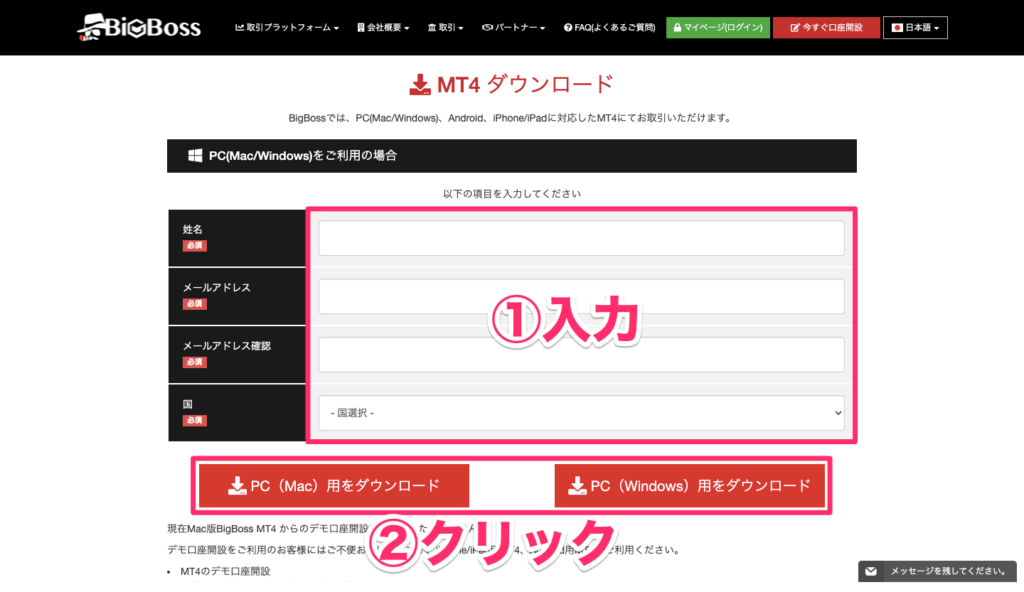The height and width of the screenshot is (592, 1024).
Task: Click the Windows icon in the PC section header
Action: [x=195, y=156]
